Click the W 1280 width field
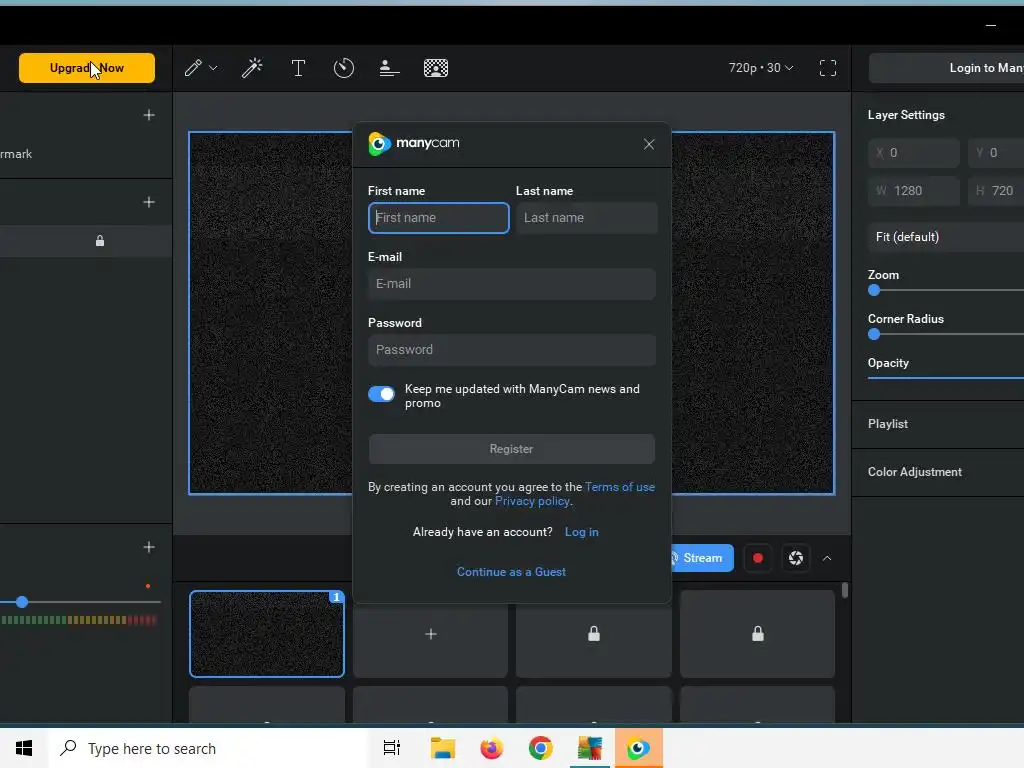The width and height of the screenshot is (1024, 768). (914, 191)
